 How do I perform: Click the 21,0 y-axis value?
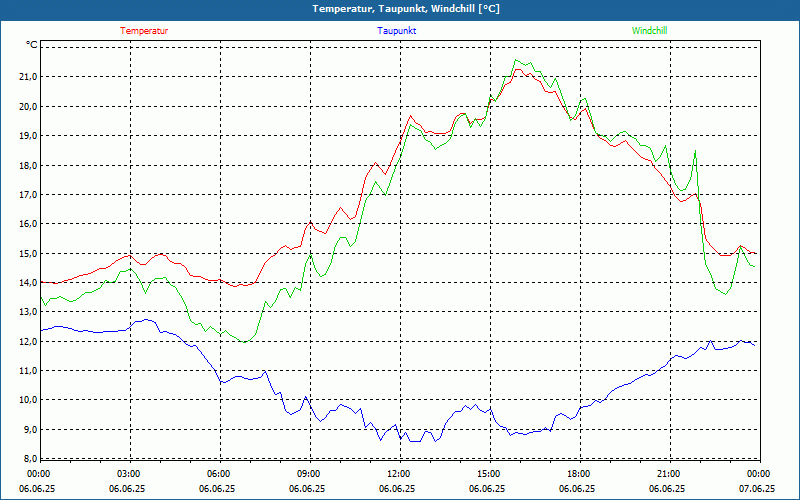(x=29, y=77)
